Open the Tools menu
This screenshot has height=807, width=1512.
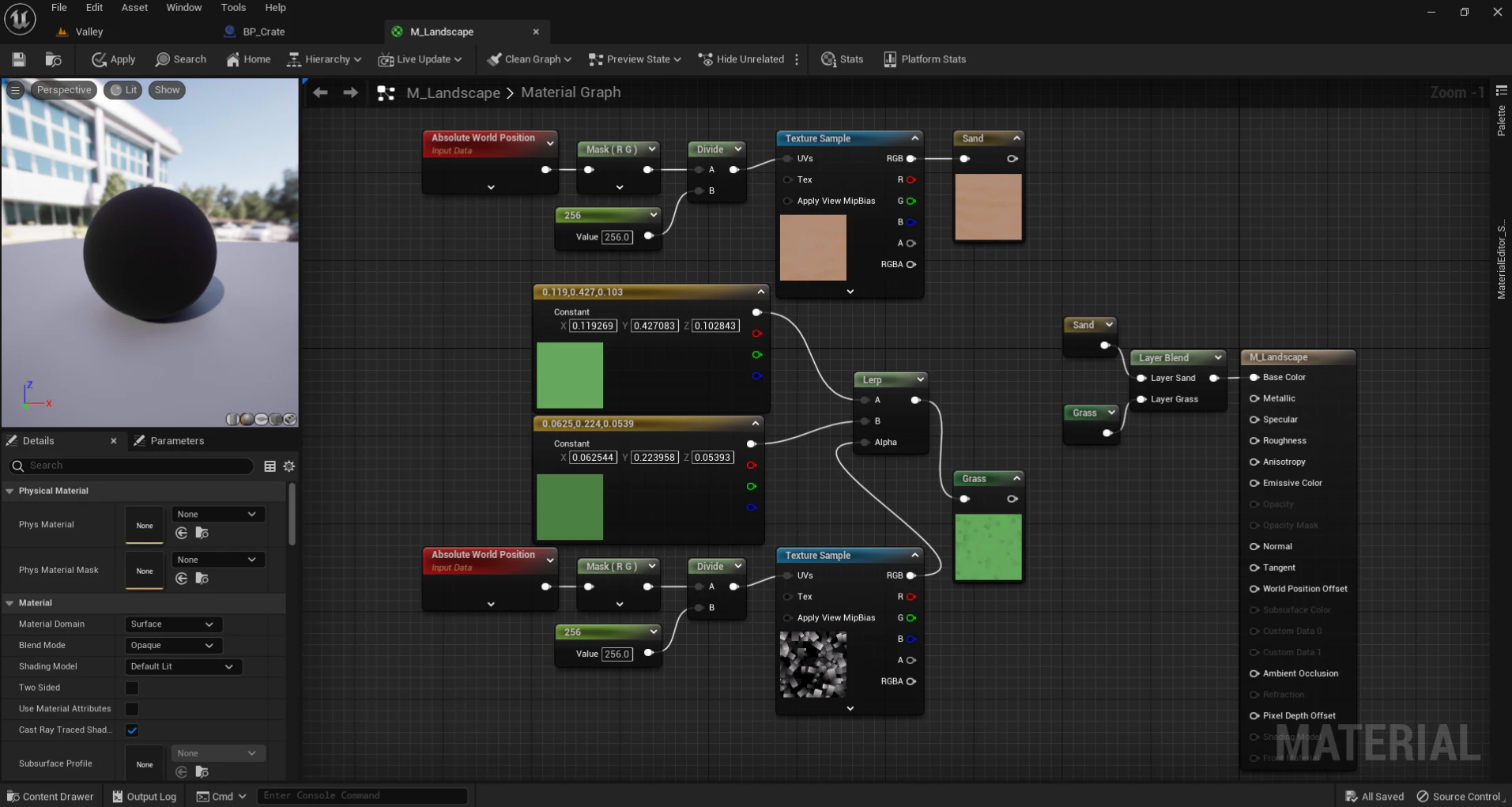tap(233, 8)
